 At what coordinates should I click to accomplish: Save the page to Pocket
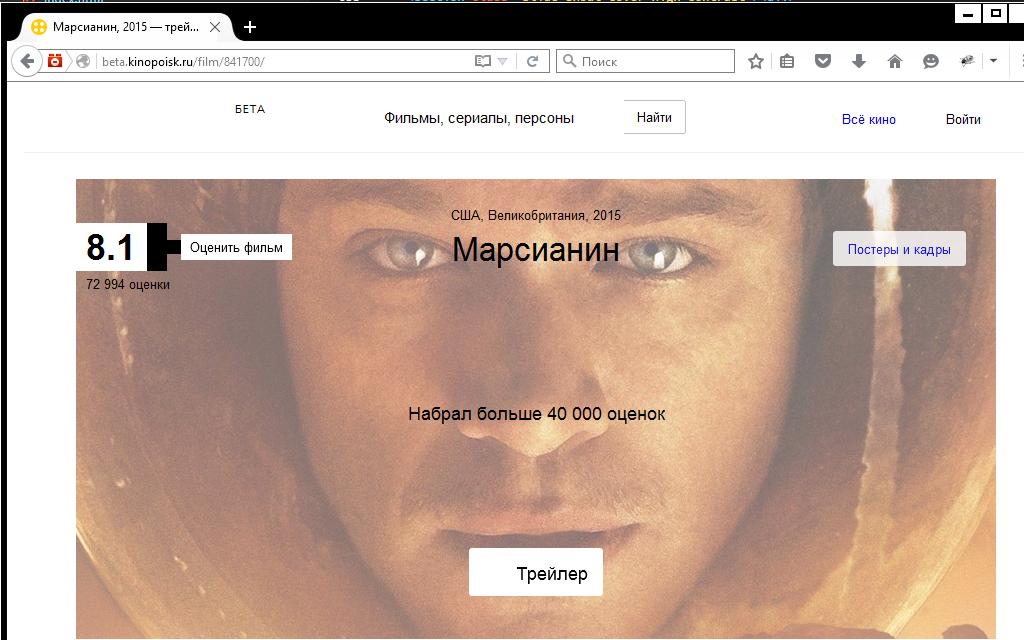coord(823,61)
